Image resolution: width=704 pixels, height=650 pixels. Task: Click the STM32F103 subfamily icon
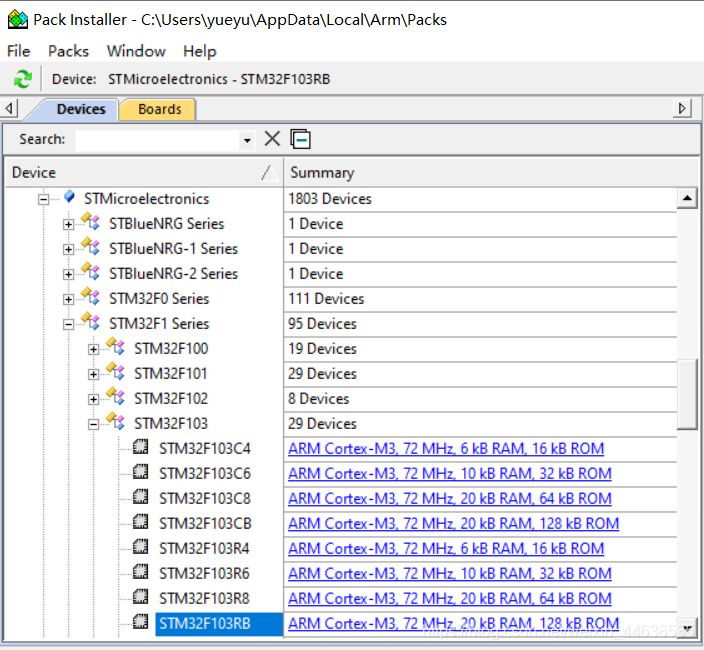pyautogui.click(x=116, y=422)
